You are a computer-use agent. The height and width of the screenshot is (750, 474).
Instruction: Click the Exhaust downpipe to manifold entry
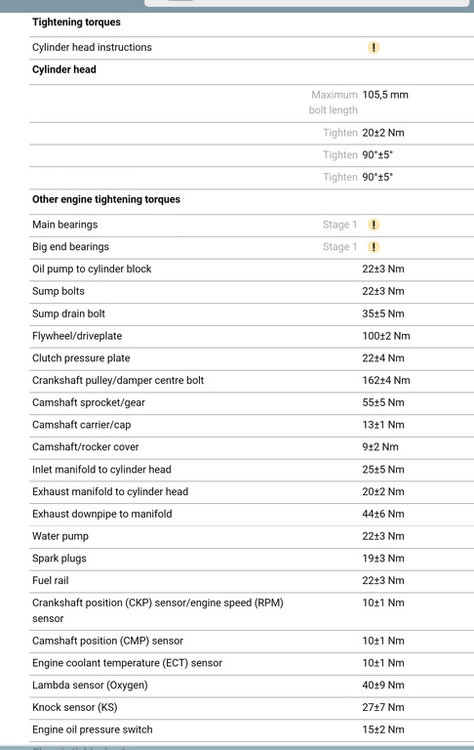point(102,514)
